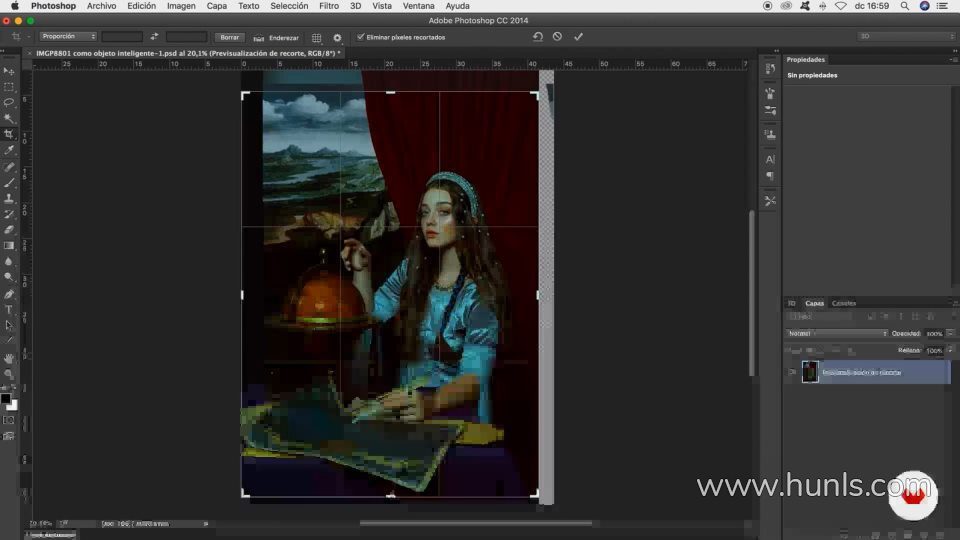Select the Magic Wand tool
This screenshot has width=960, height=540.
[9, 118]
